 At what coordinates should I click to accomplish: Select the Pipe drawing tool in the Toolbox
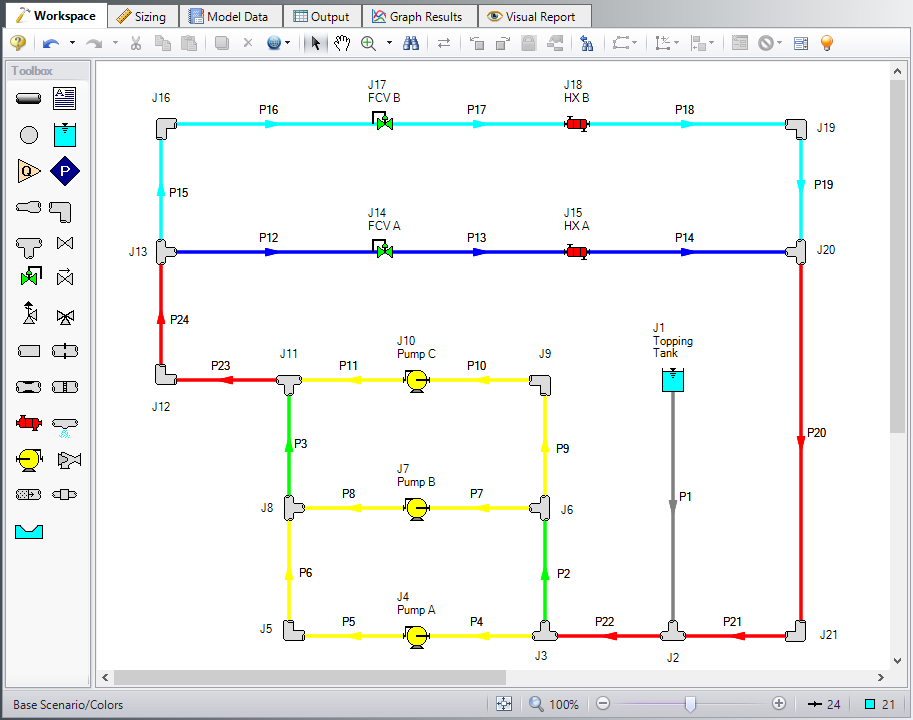(x=28, y=98)
